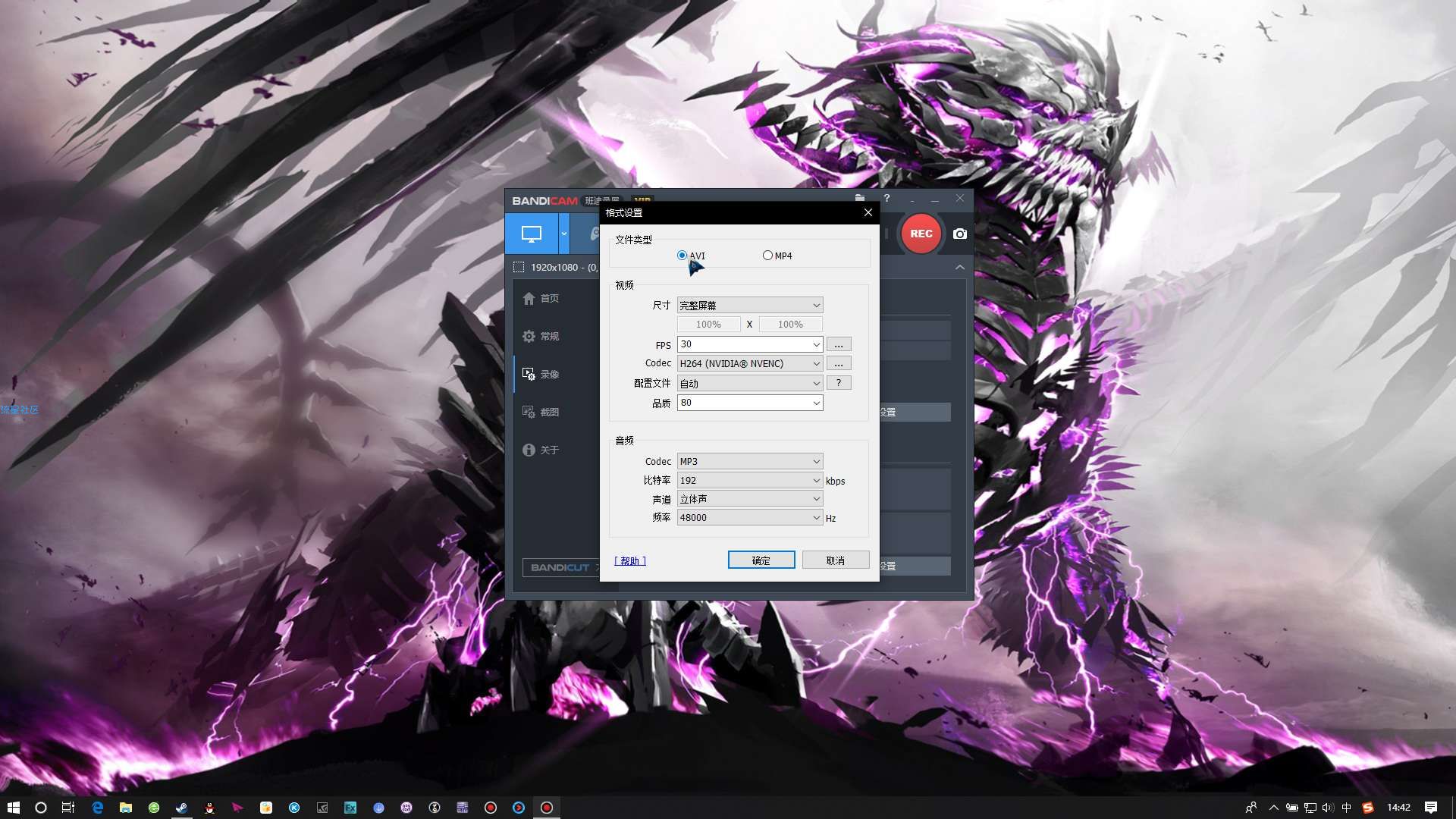Open Steam from the taskbar
Image resolution: width=1456 pixels, height=819 pixels.
[x=182, y=808]
